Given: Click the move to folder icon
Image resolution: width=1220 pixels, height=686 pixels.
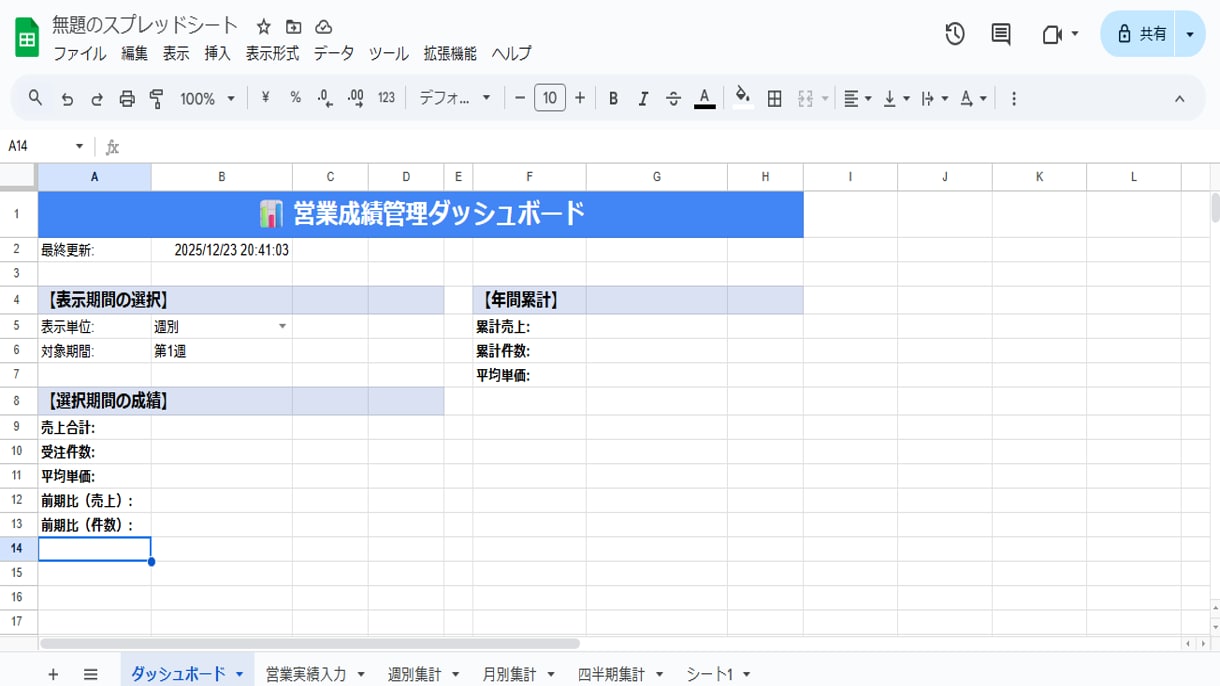Looking at the screenshot, I should tap(293, 27).
